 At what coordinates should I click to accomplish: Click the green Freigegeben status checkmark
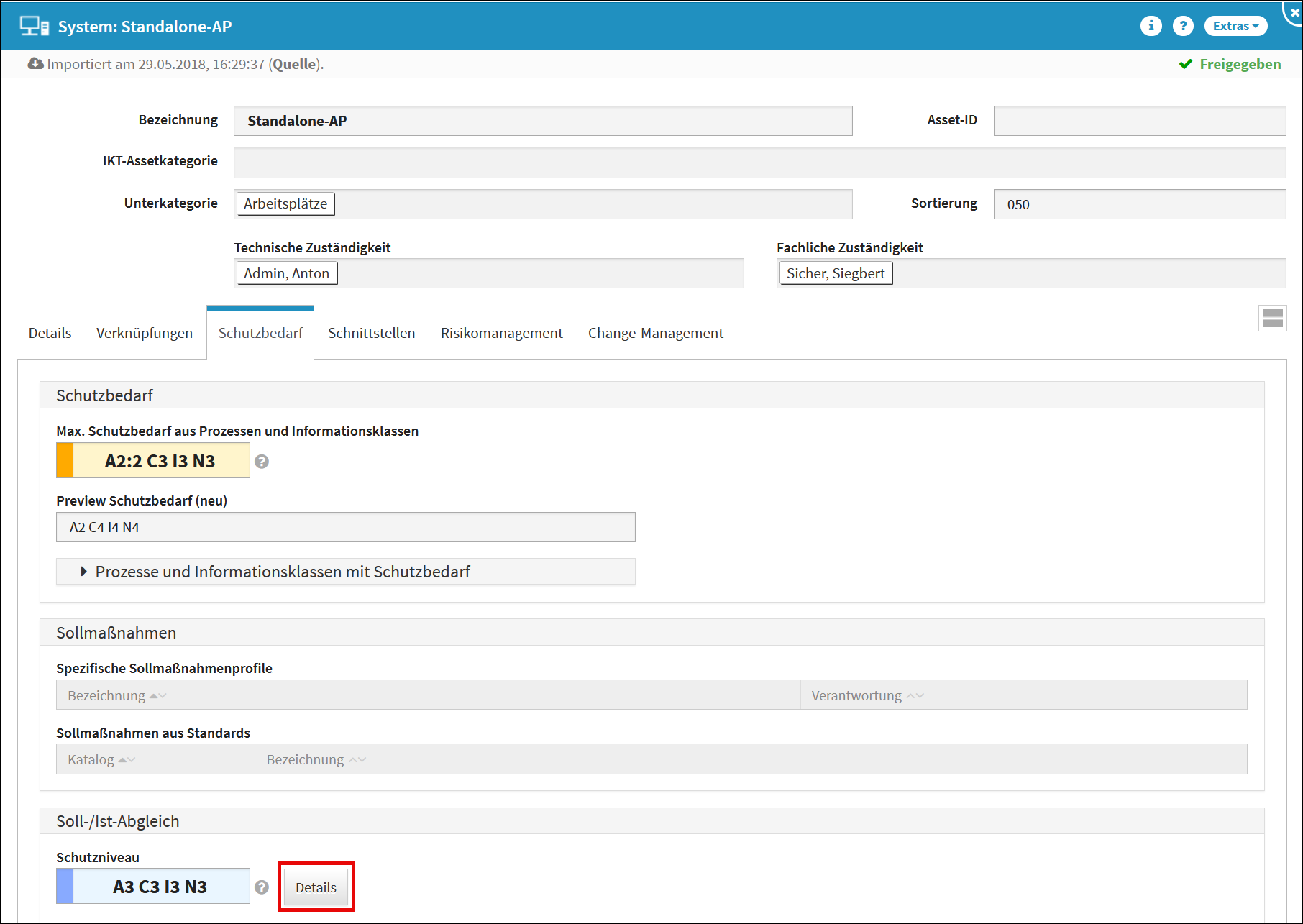(1186, 65)
